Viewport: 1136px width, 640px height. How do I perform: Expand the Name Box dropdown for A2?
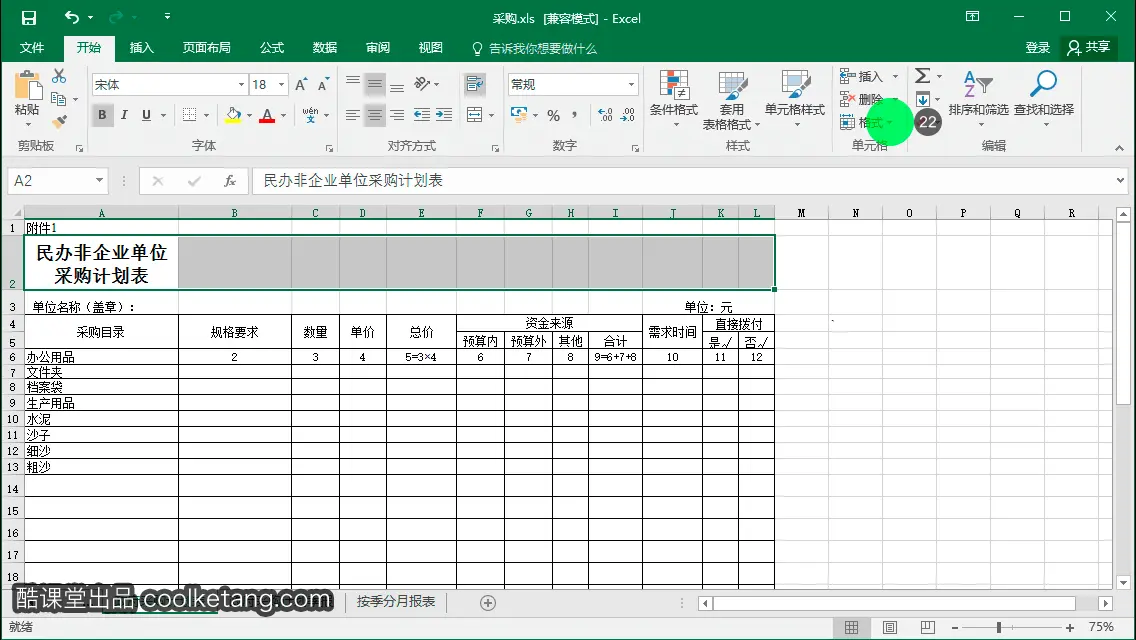(99, 180)
